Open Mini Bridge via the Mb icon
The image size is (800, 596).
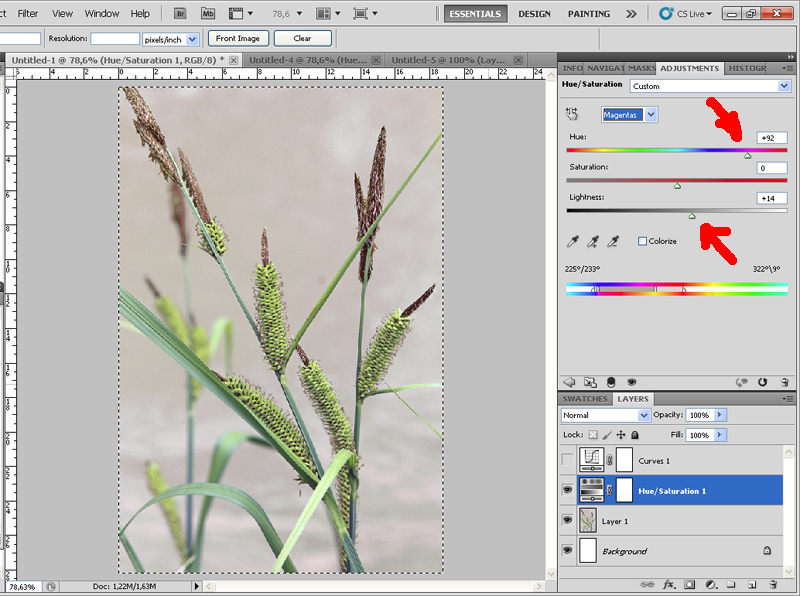[x=207, y=14]
